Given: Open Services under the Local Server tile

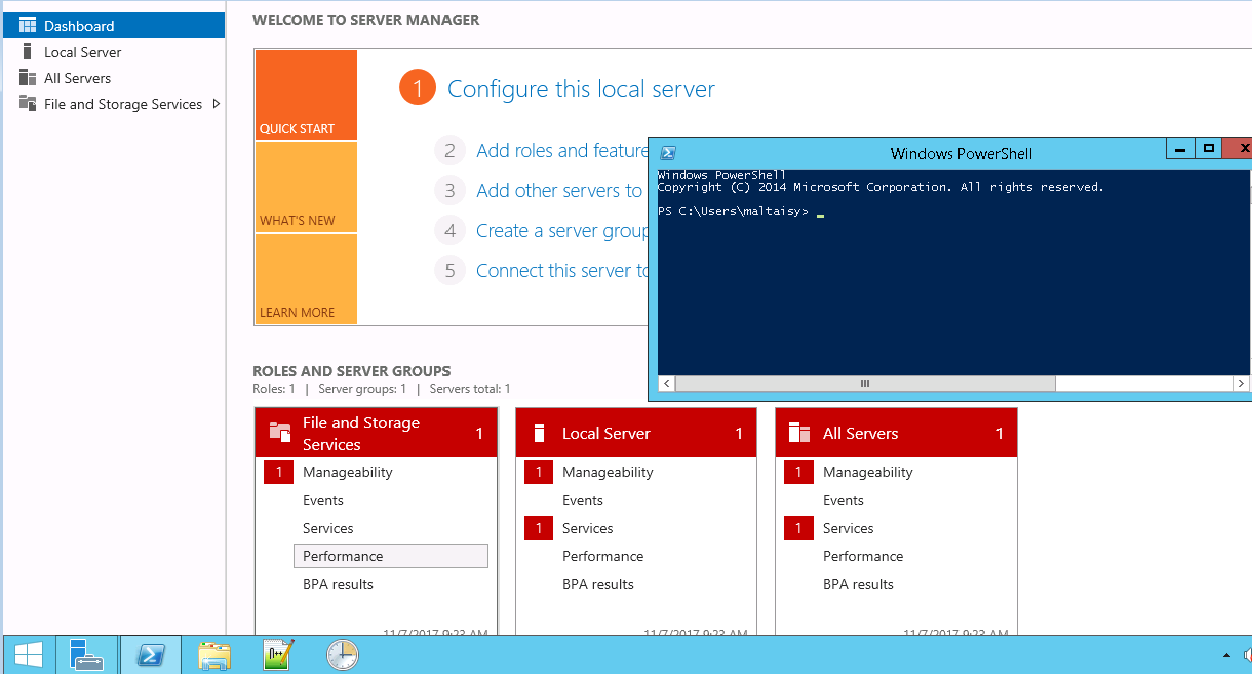Looking at the screenshot, I should point(587,528).
